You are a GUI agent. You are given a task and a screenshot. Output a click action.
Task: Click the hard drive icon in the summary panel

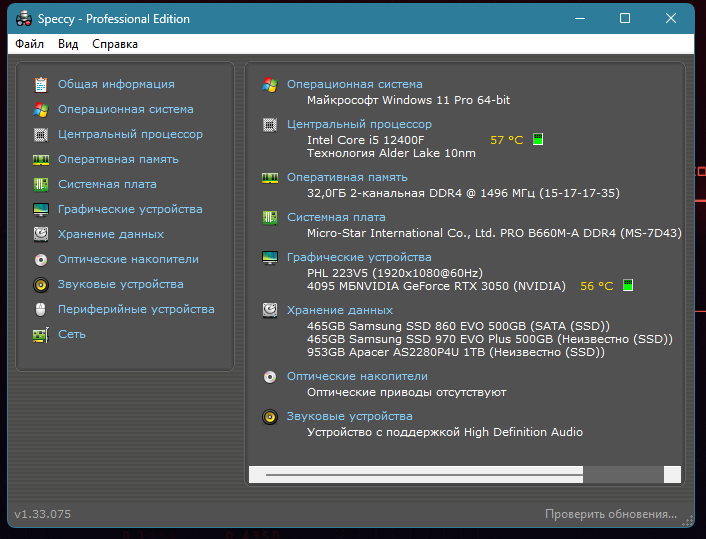tap(270, 311)
